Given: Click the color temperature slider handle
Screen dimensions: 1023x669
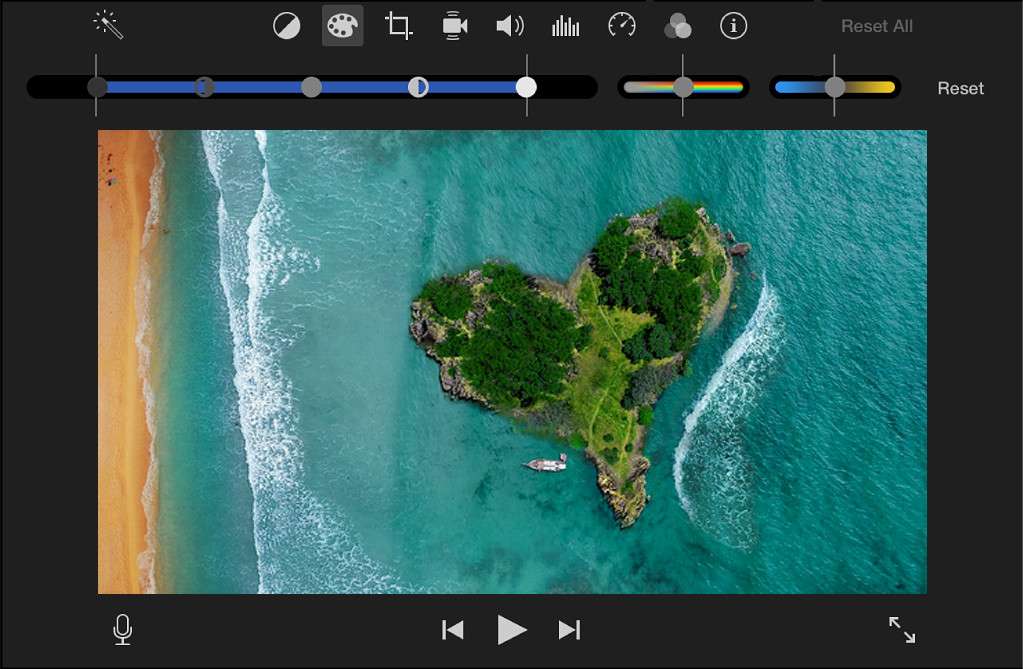Looking at the screenshot, I should coord(835,87).
